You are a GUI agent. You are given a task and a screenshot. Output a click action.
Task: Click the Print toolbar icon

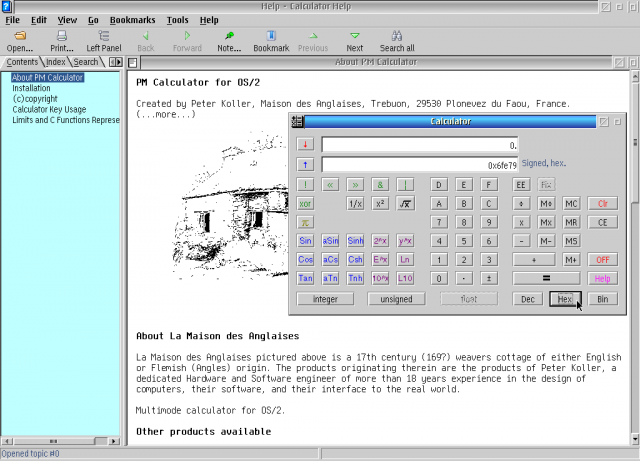click(62, 36)
